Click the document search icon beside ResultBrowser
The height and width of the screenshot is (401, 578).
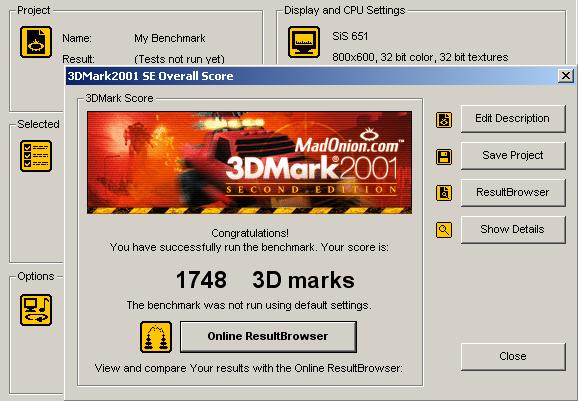point(444,193)
